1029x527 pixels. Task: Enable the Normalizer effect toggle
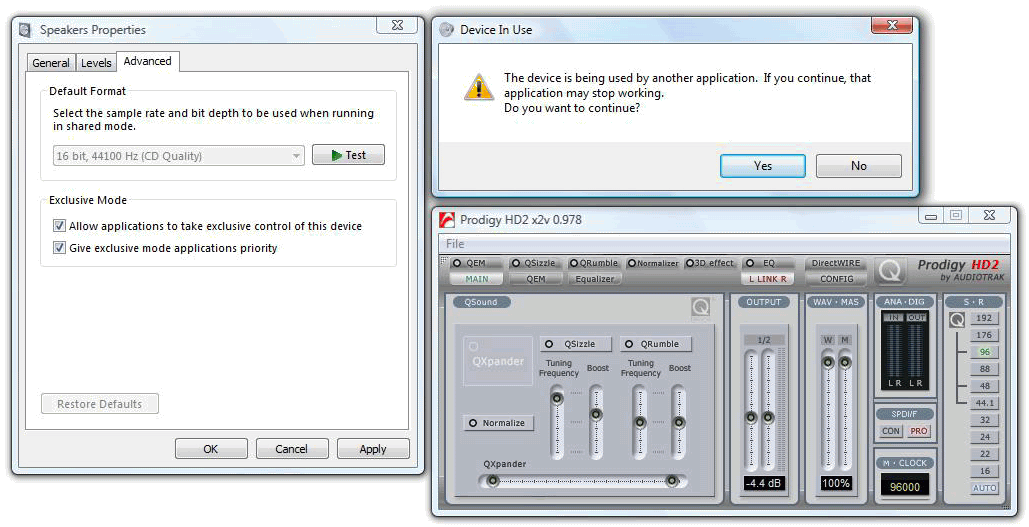click(x=653, y=263)
